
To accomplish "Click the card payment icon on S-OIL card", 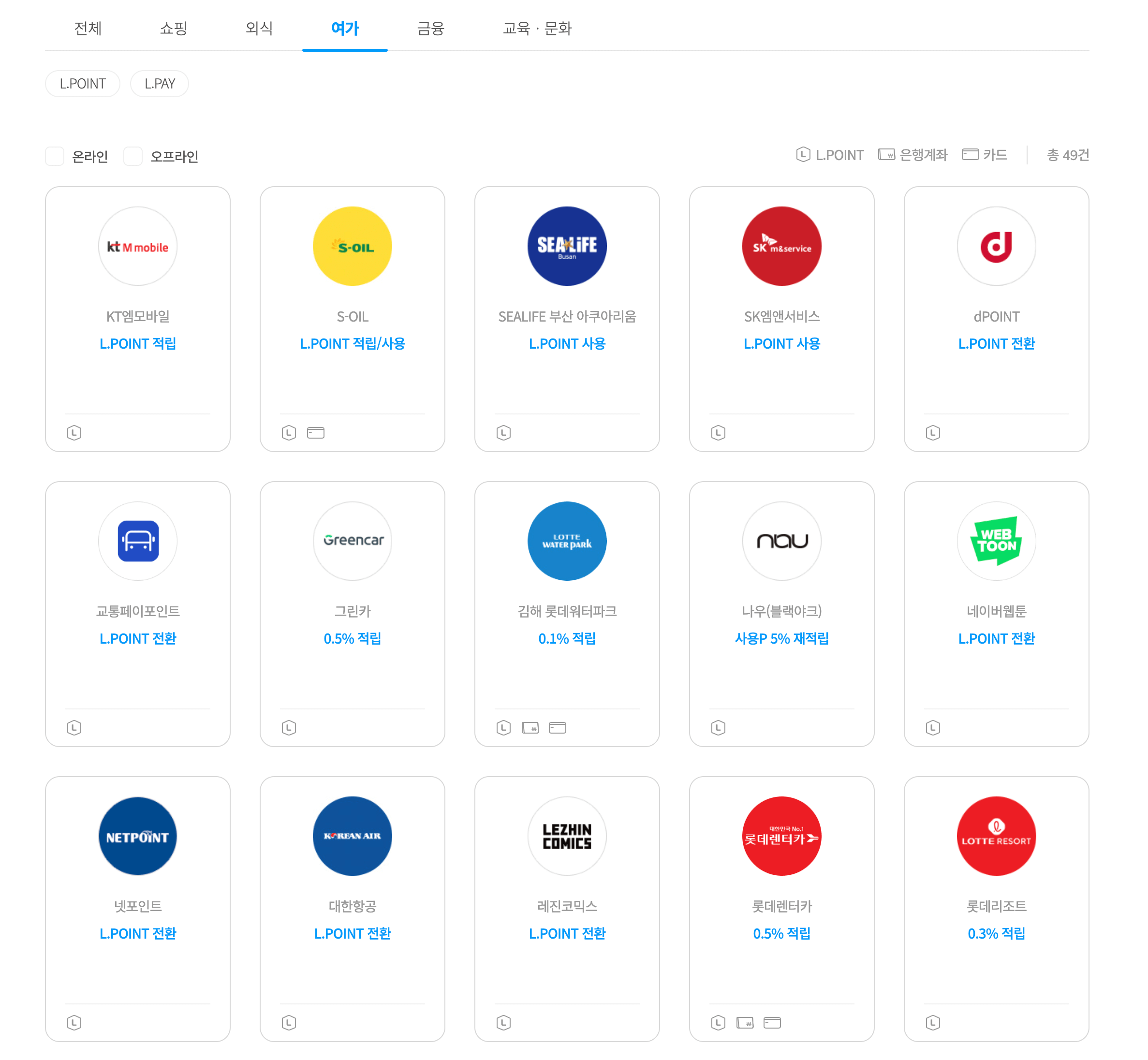I will [x=316, y=432].
